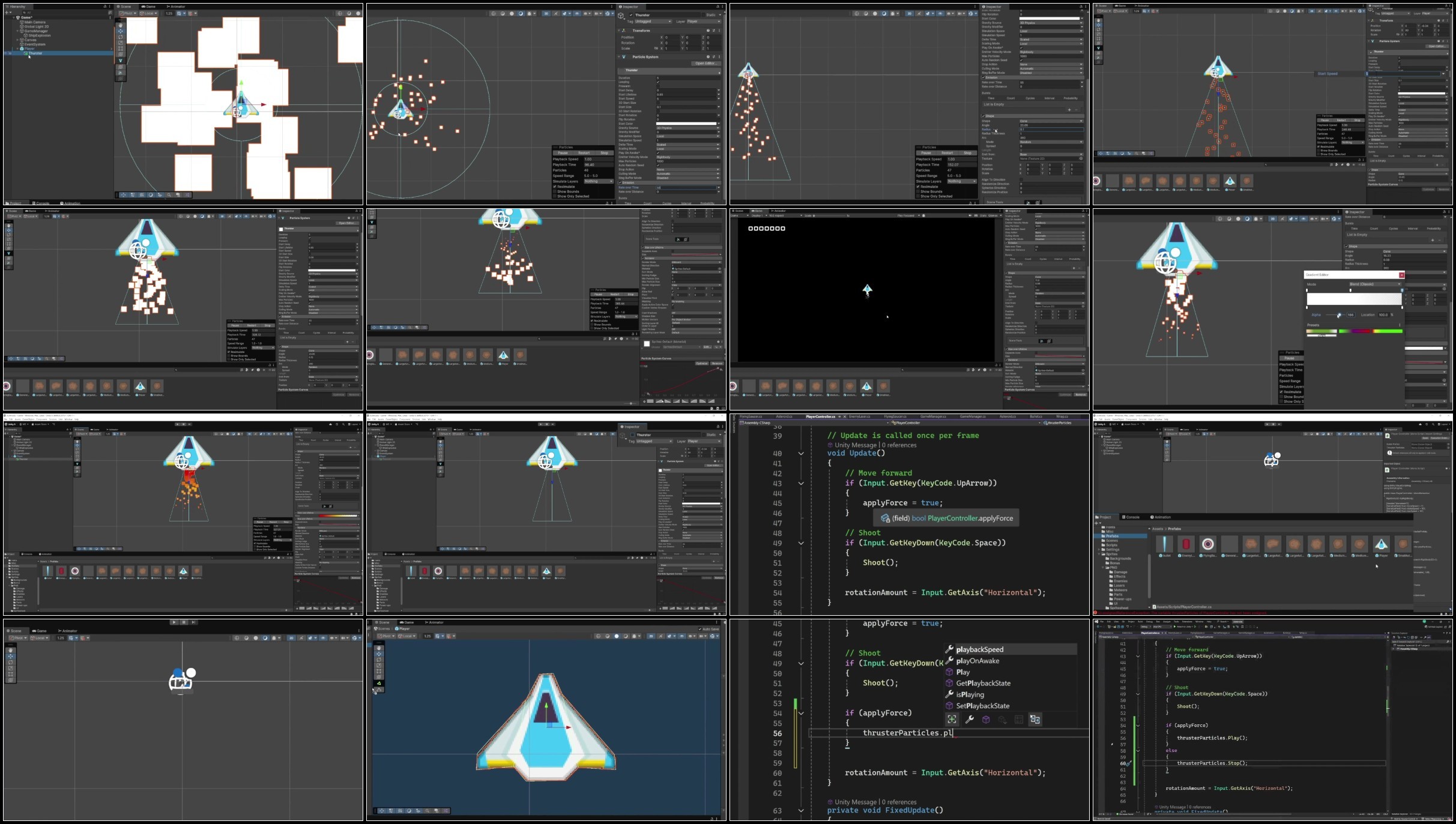The width and height of the screenshot is (1456, 824).
Task: Toggle the Auto Save checkbox
Action: pos(700,629)
